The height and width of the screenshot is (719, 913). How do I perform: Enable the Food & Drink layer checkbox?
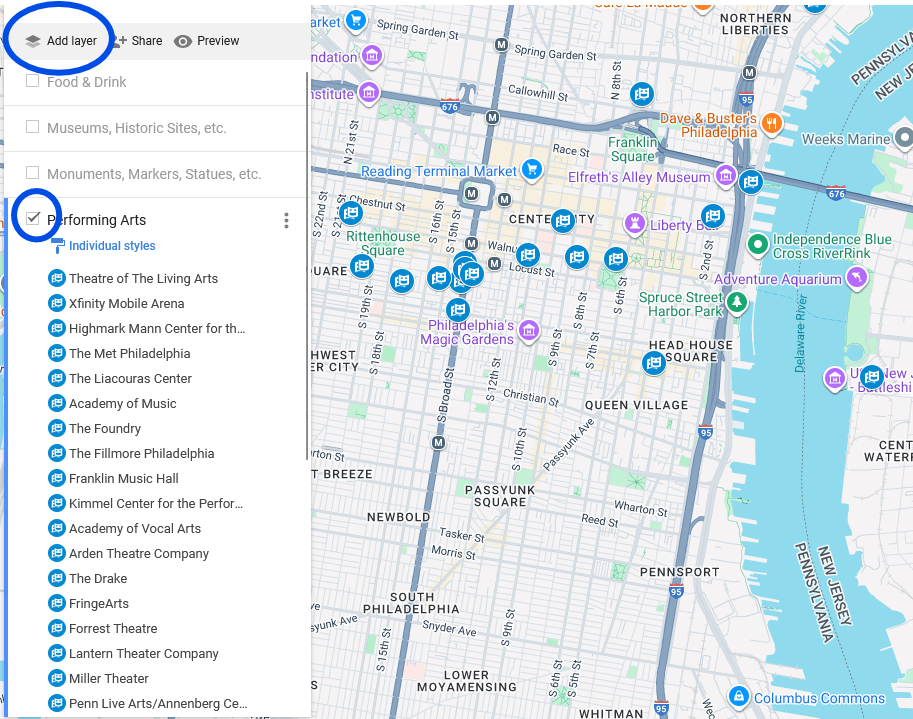[32, 82]
